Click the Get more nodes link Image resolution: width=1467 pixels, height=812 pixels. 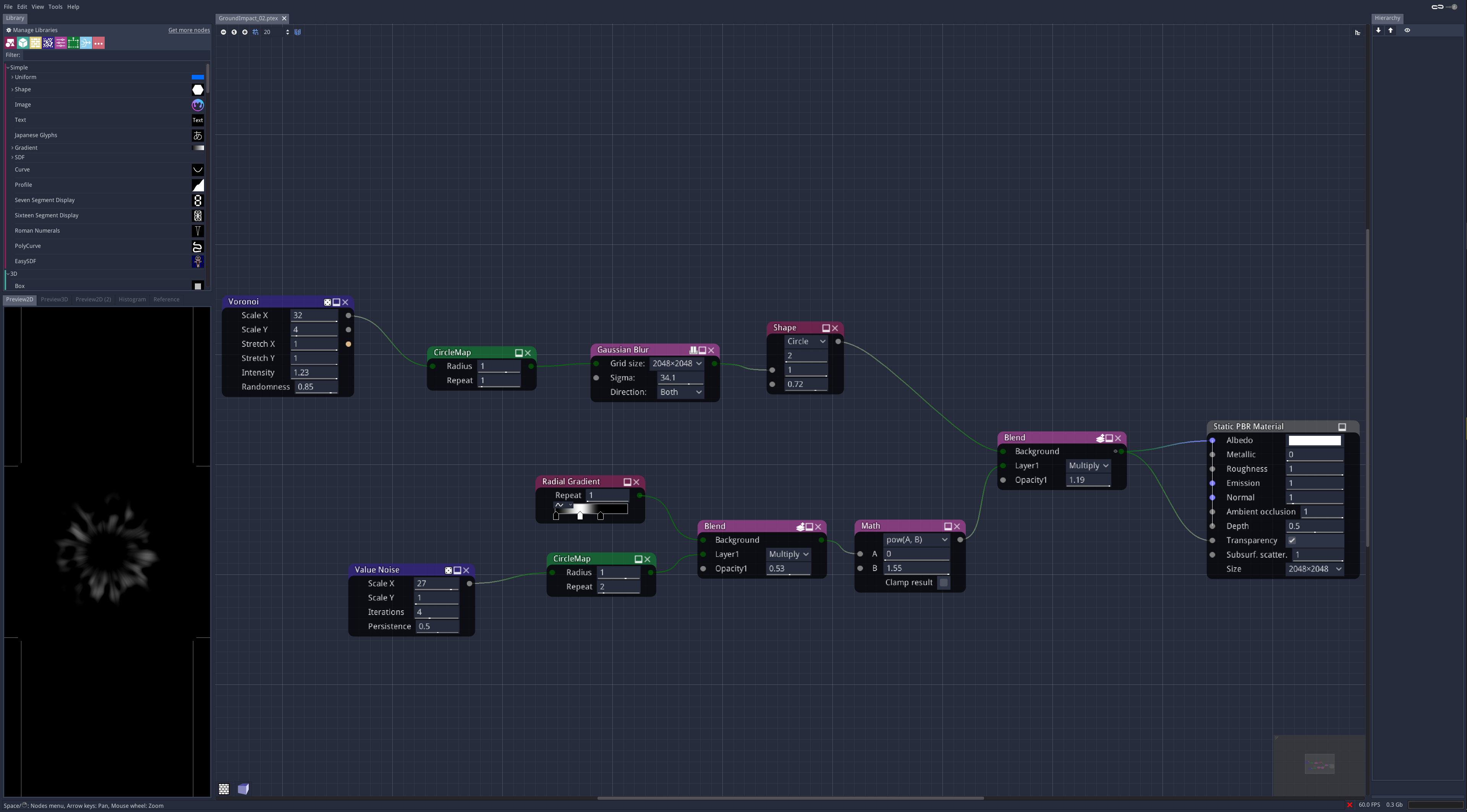point(188,30)
